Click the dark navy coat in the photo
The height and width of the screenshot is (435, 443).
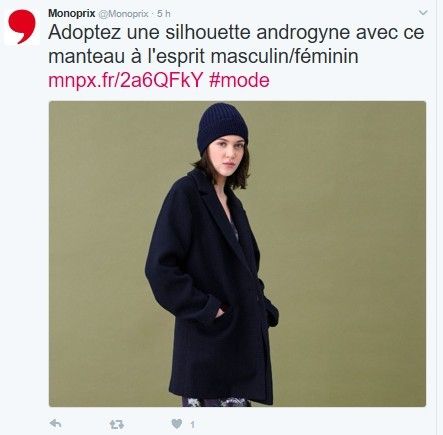click(x=210, y=287)
